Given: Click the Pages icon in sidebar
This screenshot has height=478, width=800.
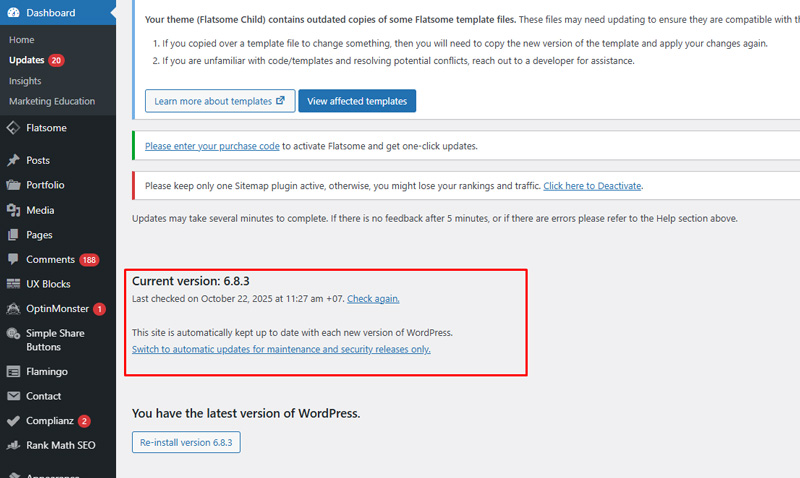Looking at the screenshot, I should tap(13, 235).
